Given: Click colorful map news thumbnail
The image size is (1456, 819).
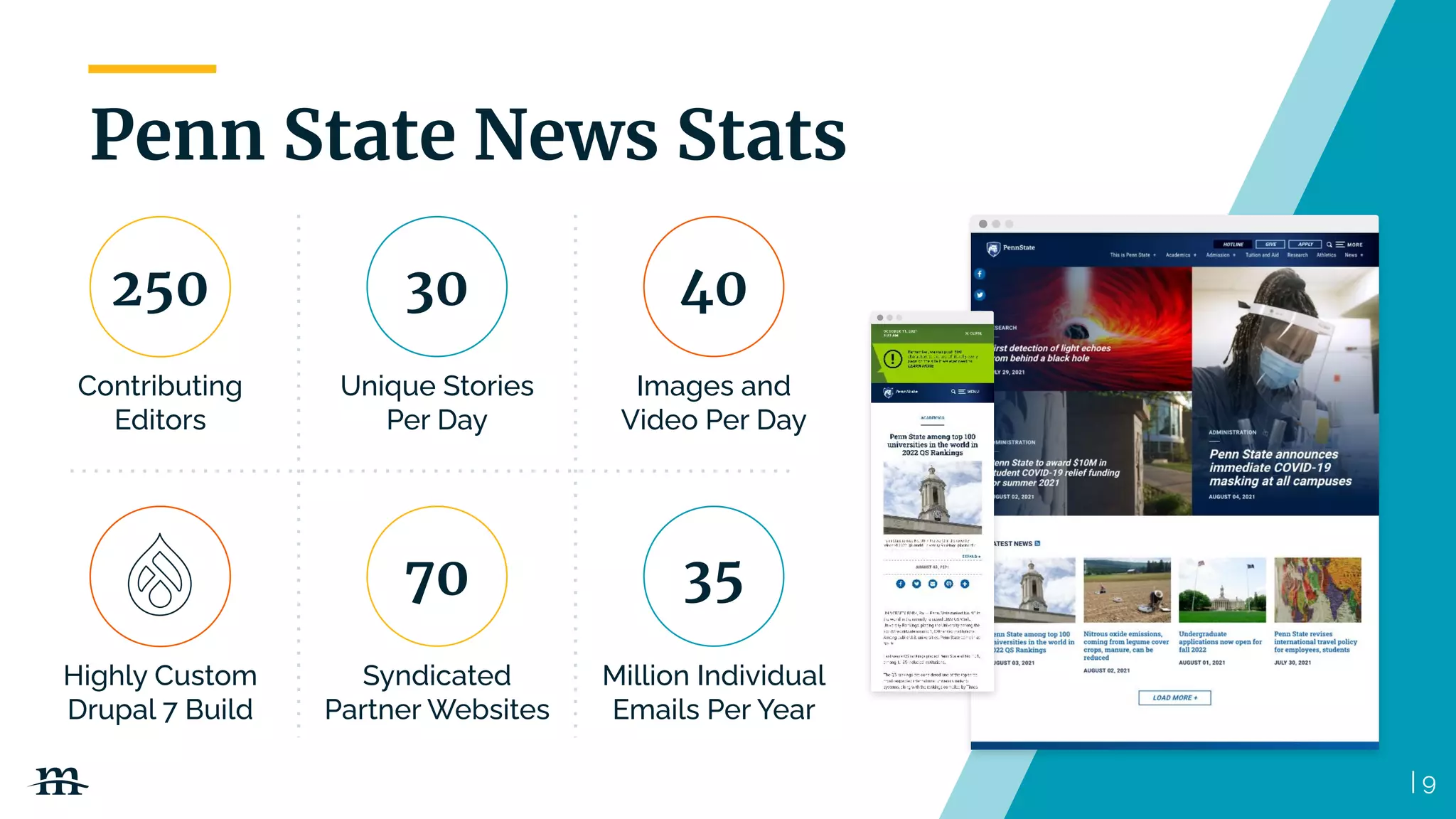Looking at the screenshot, I should [1317, 590].
